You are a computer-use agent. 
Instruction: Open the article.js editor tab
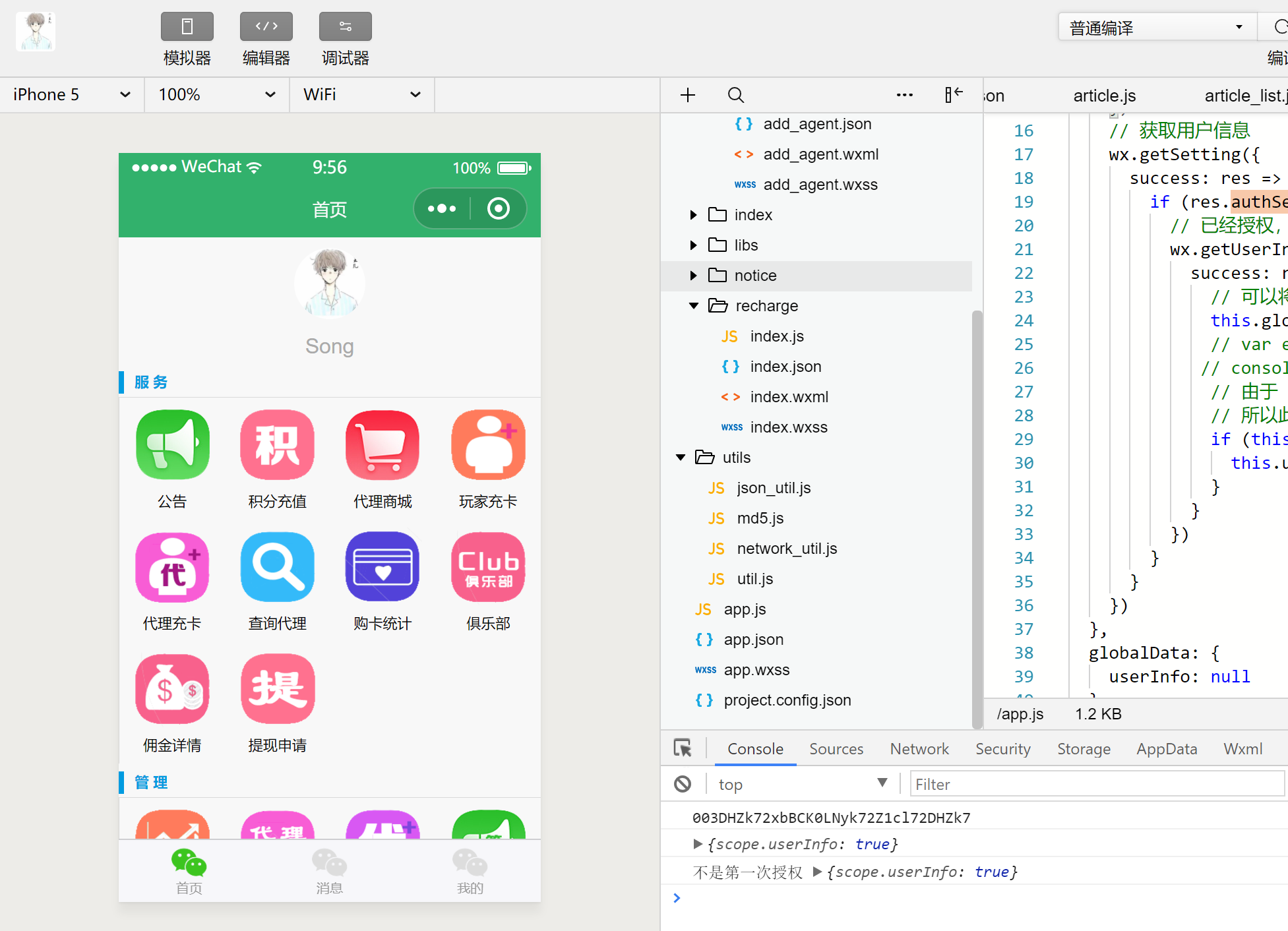point(1104,96)
